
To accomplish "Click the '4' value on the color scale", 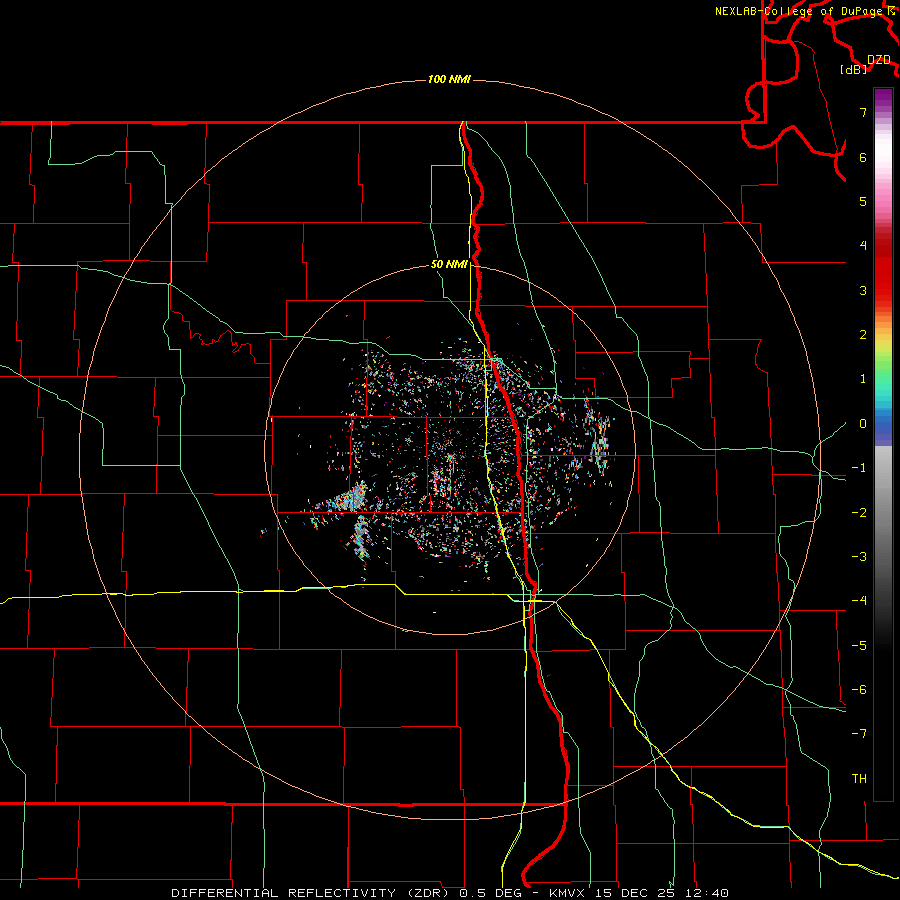I will tap(863, 246).
